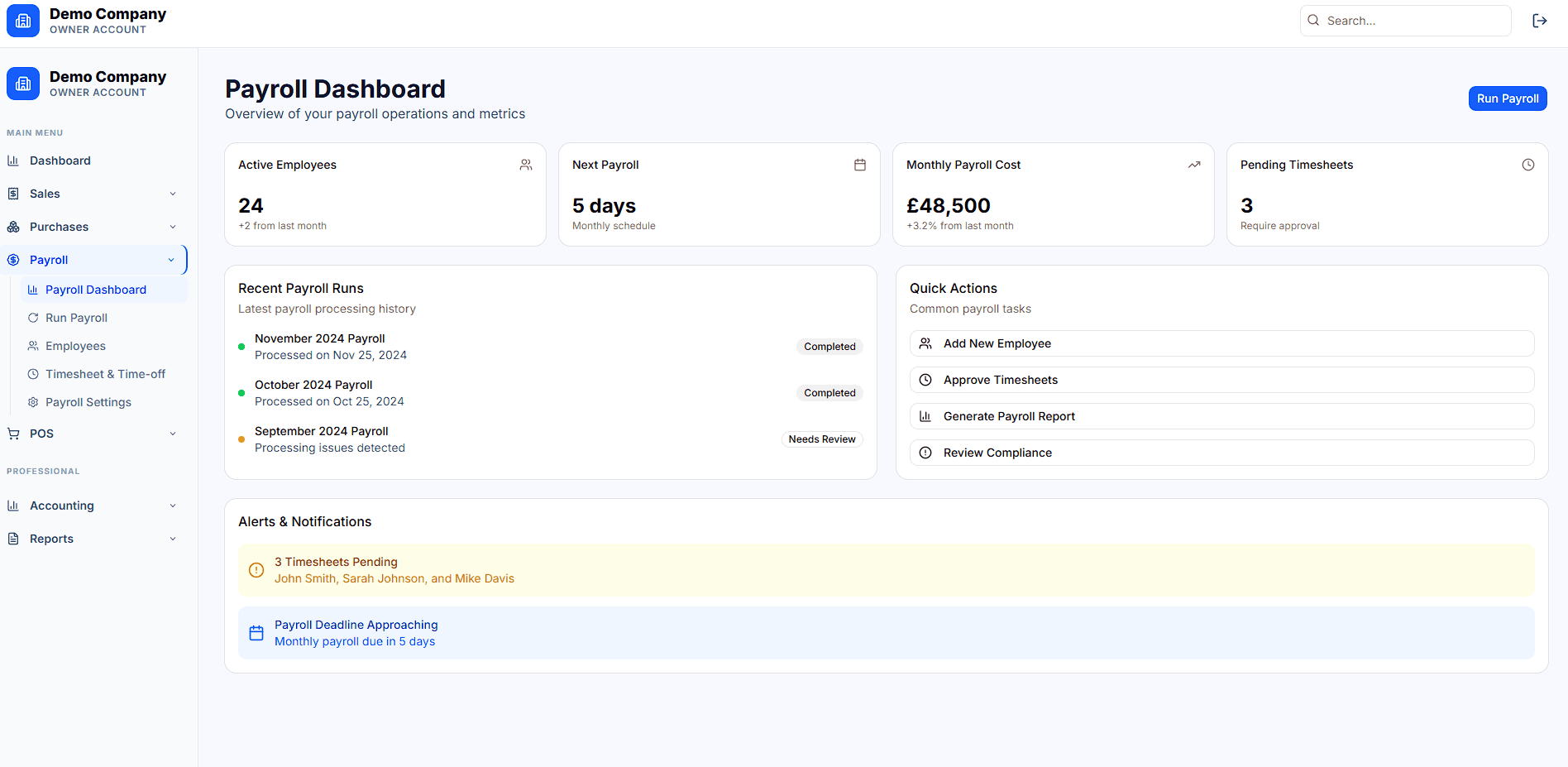Click the Dashboard bar chart icon
The image size is (1568, 767).
click(x=13, y=161)
